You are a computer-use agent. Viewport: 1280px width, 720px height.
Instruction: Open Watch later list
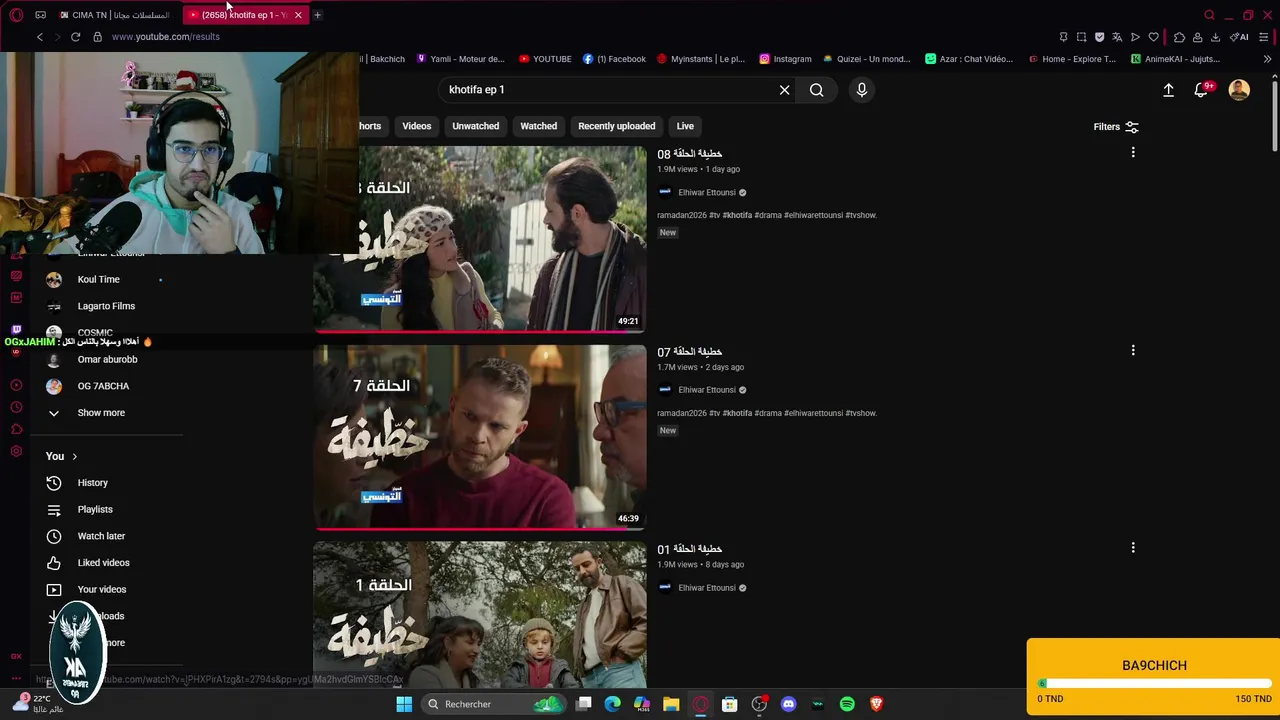pyautogui.click(x=101, y=536)
